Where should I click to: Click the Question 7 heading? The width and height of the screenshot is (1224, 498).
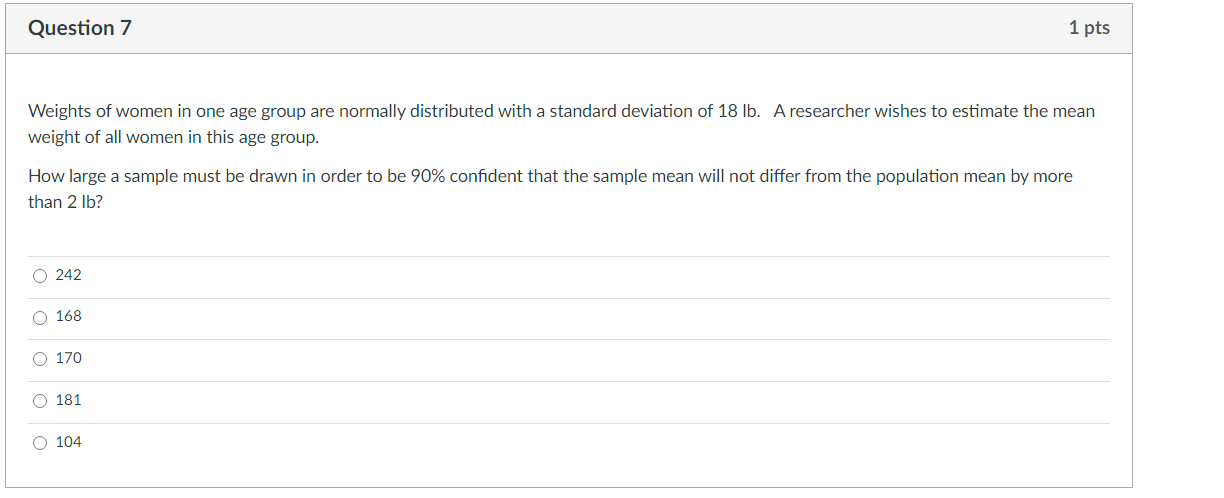coord(80,28)
